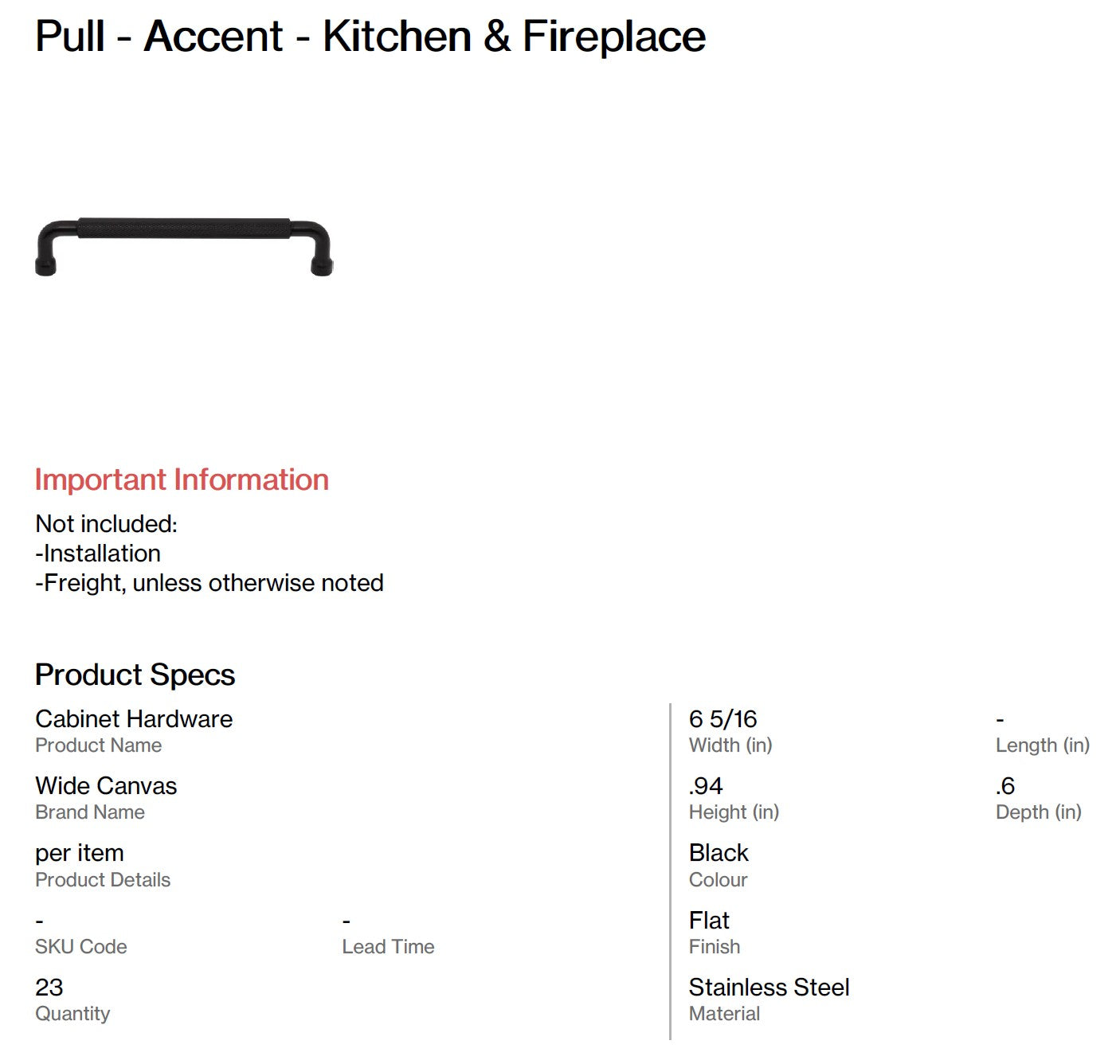Click the Product Specs heading
Image resolution: width=1120 pixels, height=1064 pixels.
point(135,675)
